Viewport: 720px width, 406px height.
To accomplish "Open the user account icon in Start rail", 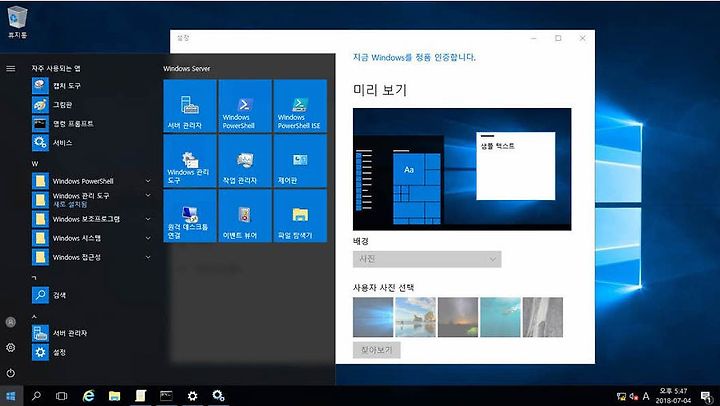I will pos(11,322).
